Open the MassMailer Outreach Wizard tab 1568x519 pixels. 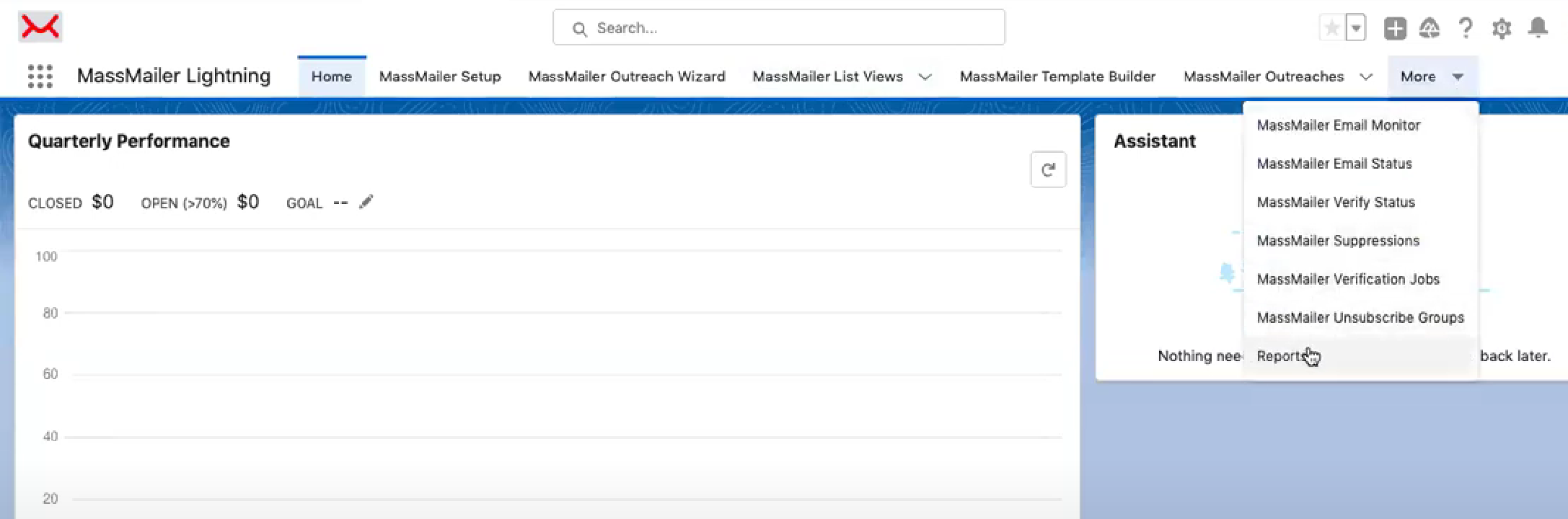point(626,77)
